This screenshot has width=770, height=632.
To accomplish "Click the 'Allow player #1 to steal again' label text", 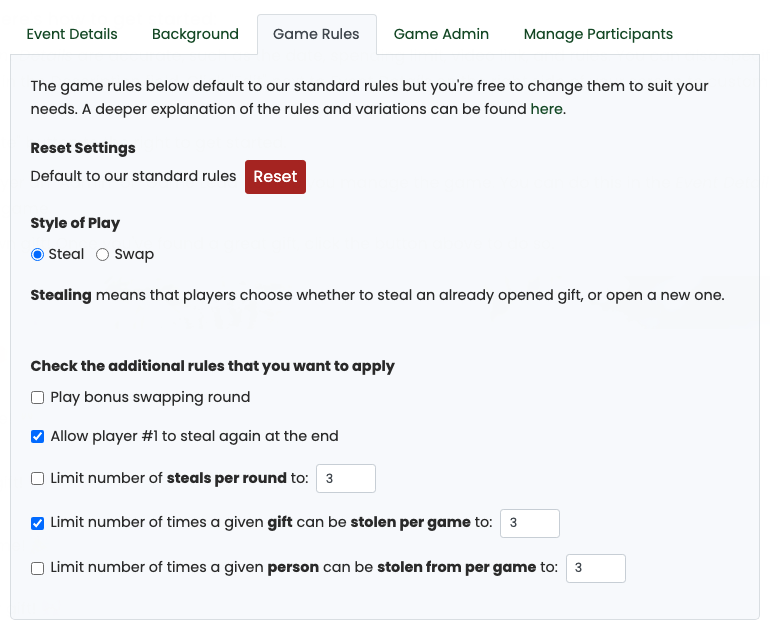I will [x=194, y=436].
